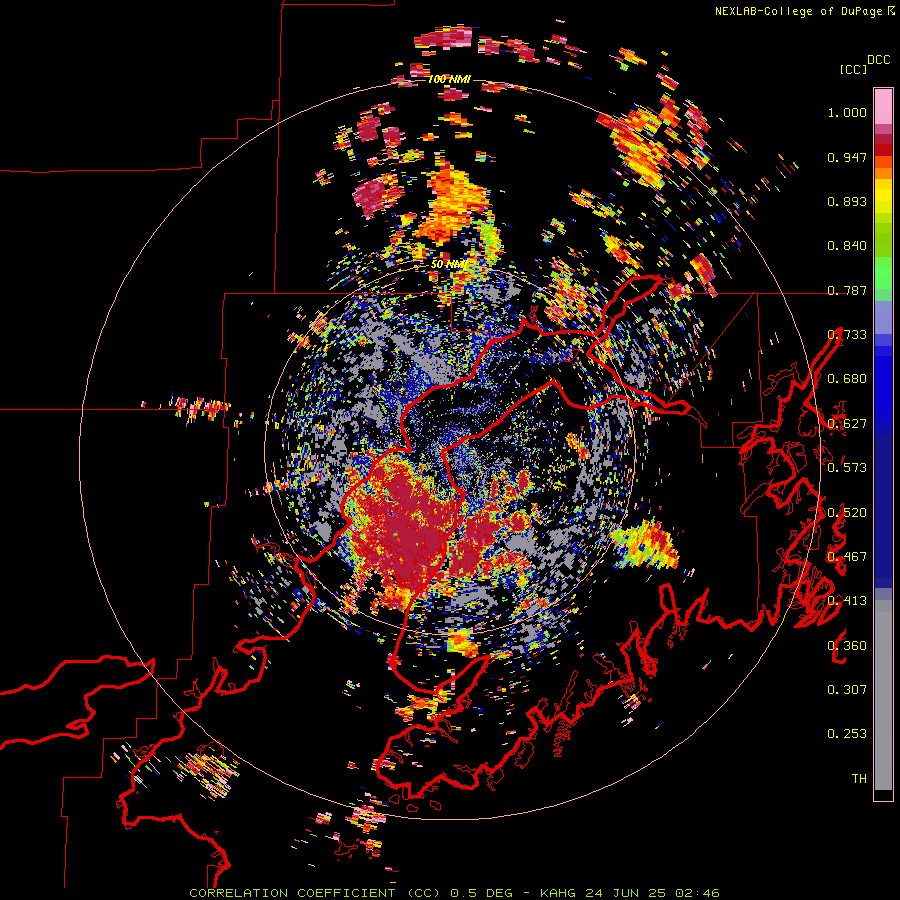Click the 0.253 scale value
Viewport: 900px width, 900px height.
click(847, 734)
